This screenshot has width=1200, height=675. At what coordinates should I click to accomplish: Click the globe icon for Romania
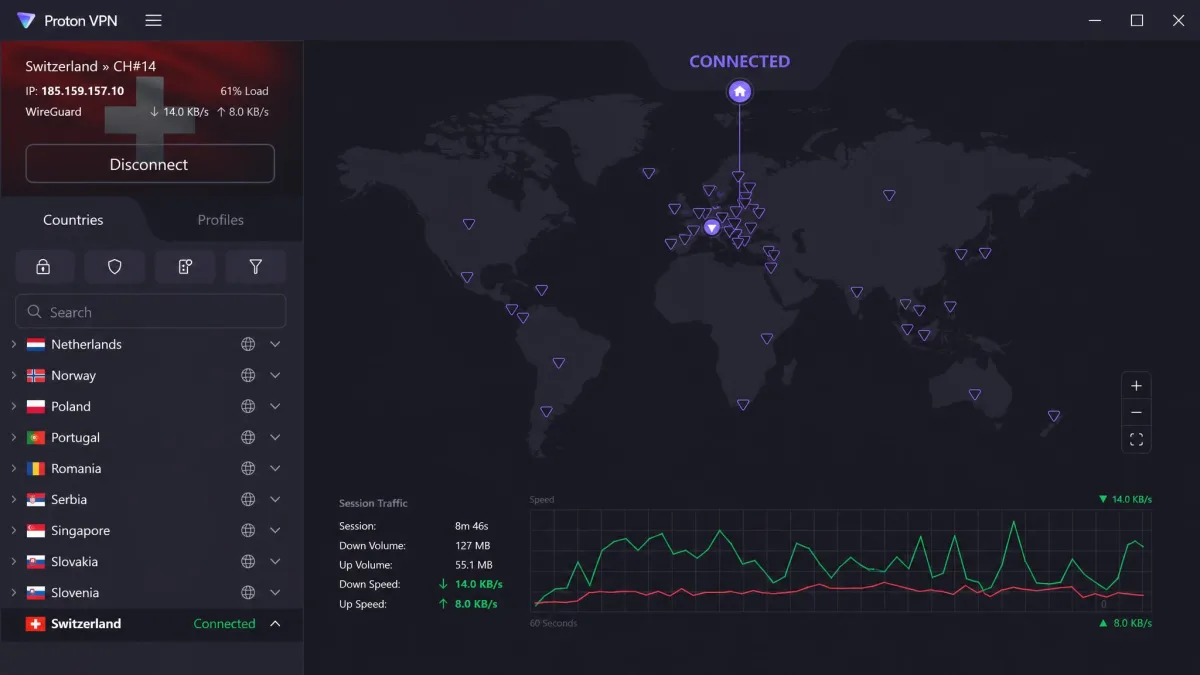point(248,468)
